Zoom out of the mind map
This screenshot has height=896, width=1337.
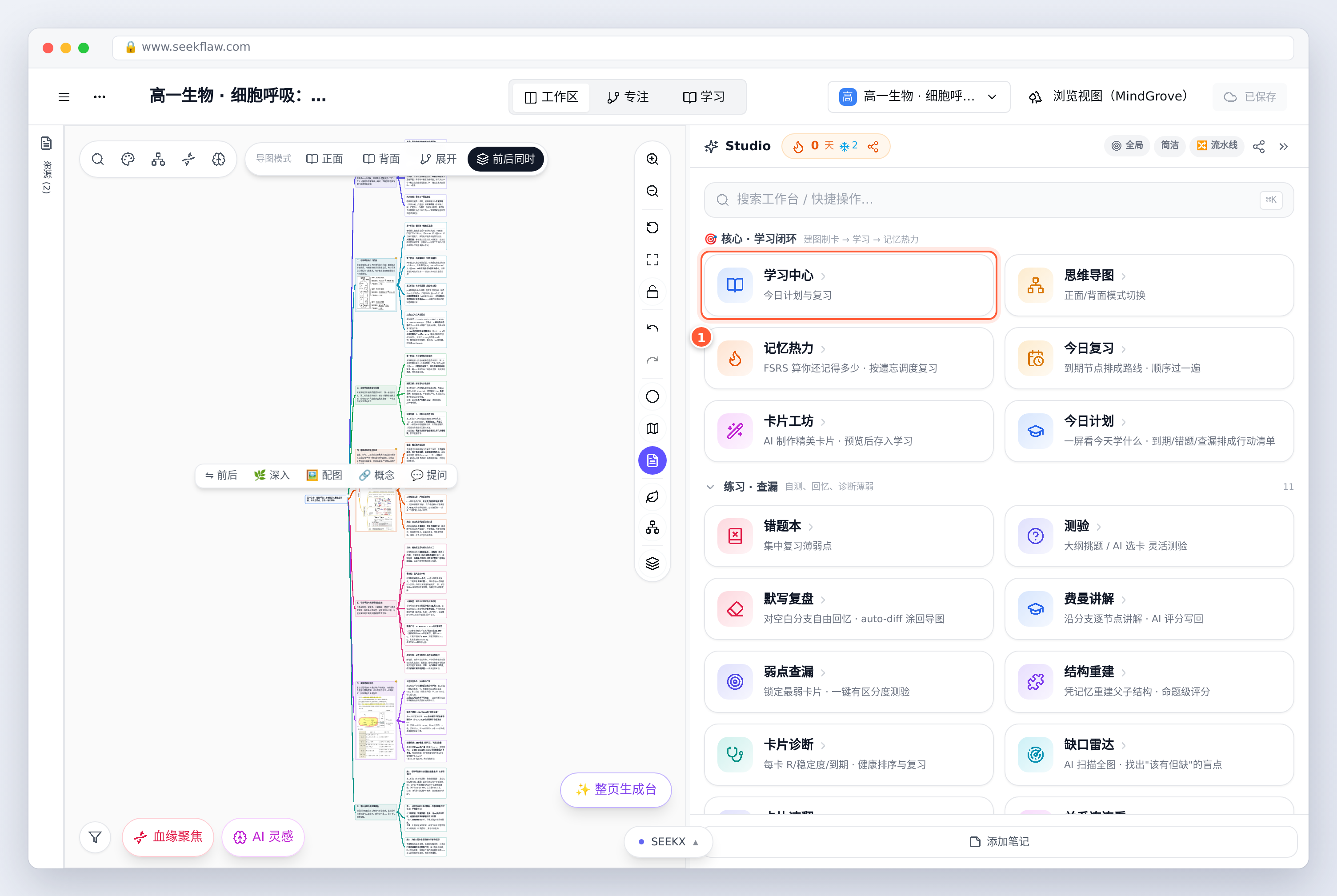(x=652, y=191)
